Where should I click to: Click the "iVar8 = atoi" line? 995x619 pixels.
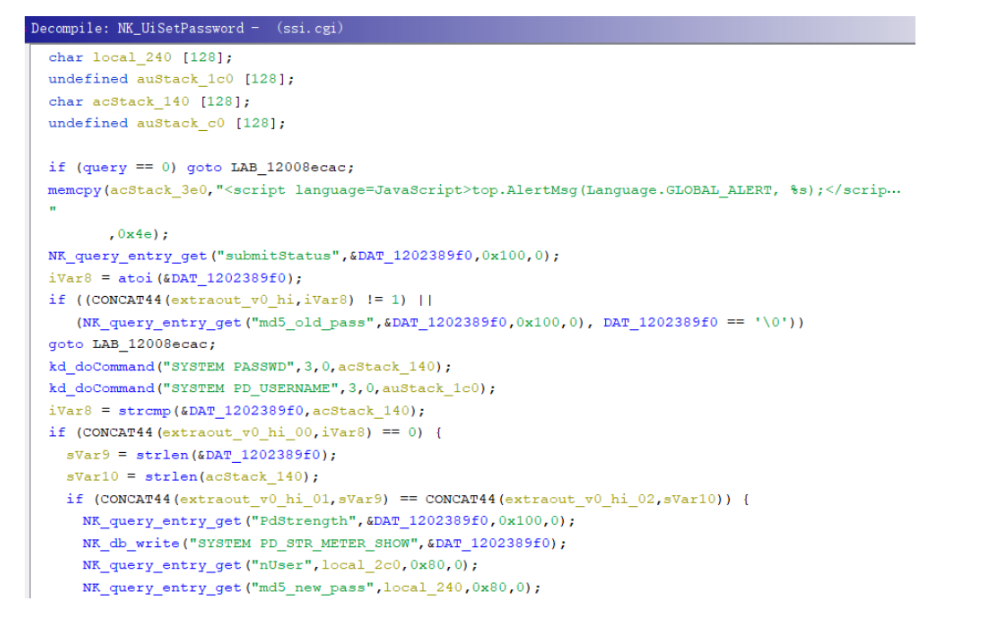pos(175,278)
